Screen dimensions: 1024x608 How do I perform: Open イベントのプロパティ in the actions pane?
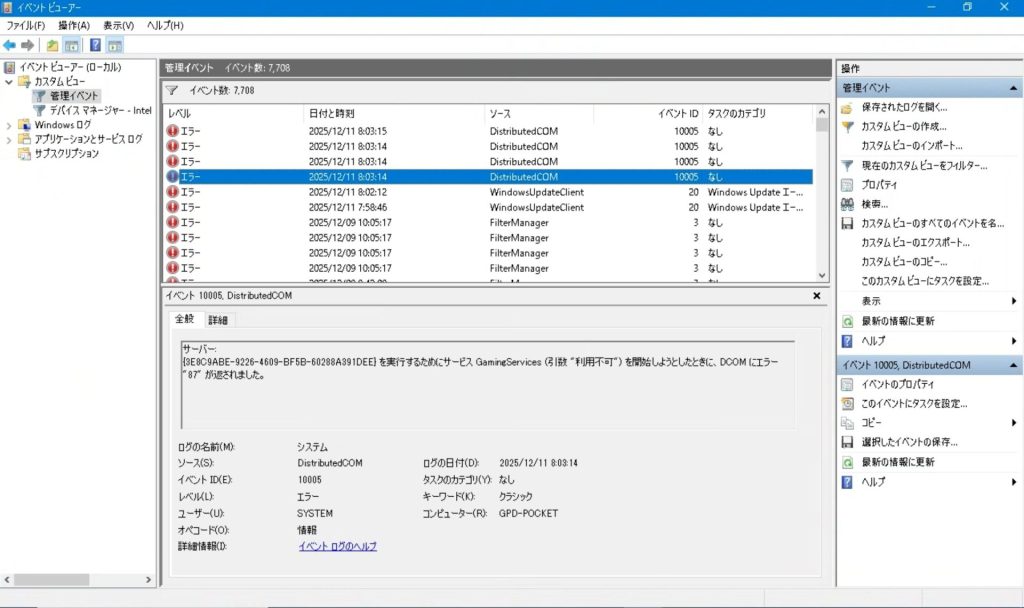pos(898,384)
